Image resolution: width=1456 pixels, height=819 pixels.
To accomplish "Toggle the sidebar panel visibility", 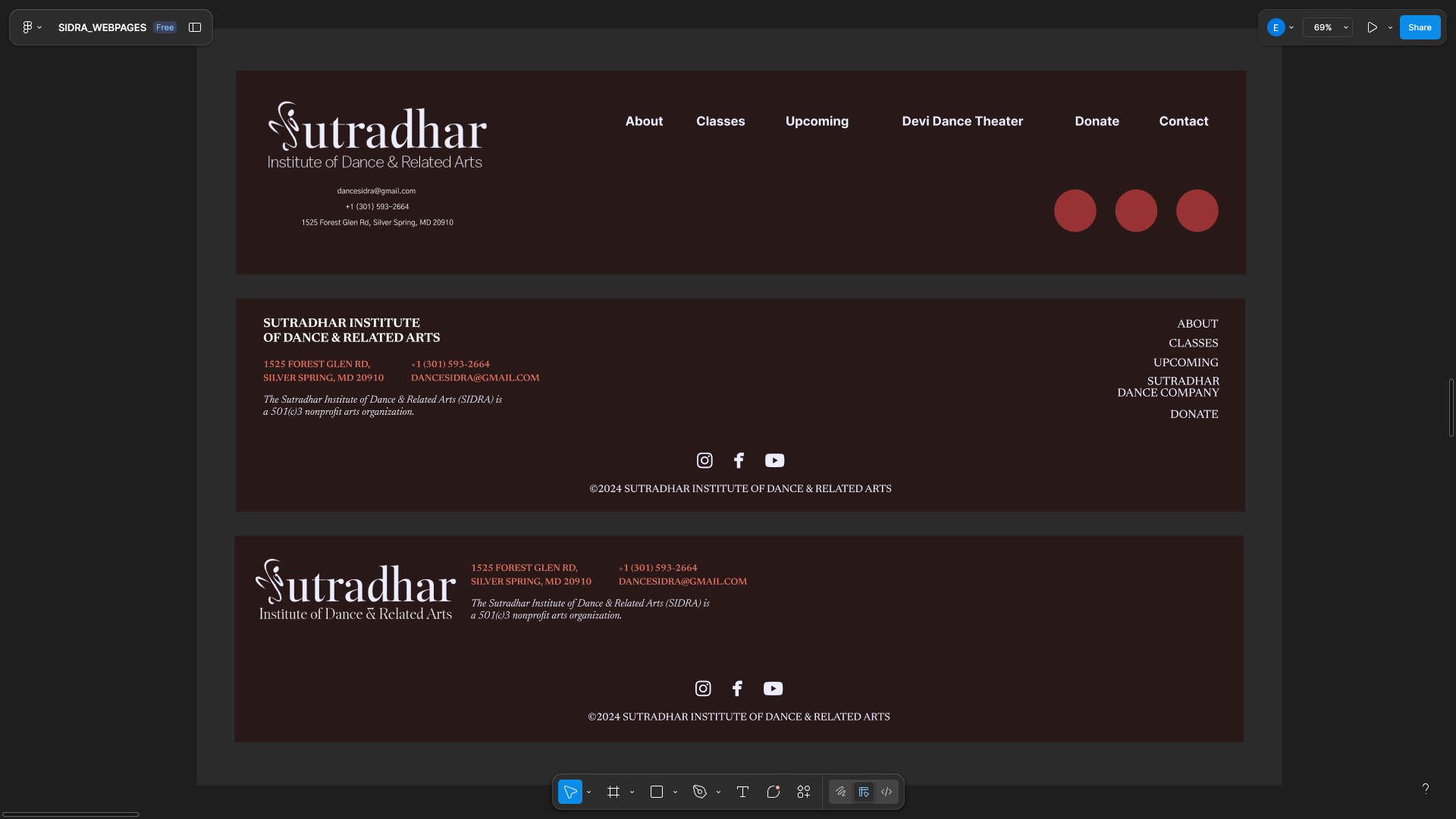I will pos(195,27).
